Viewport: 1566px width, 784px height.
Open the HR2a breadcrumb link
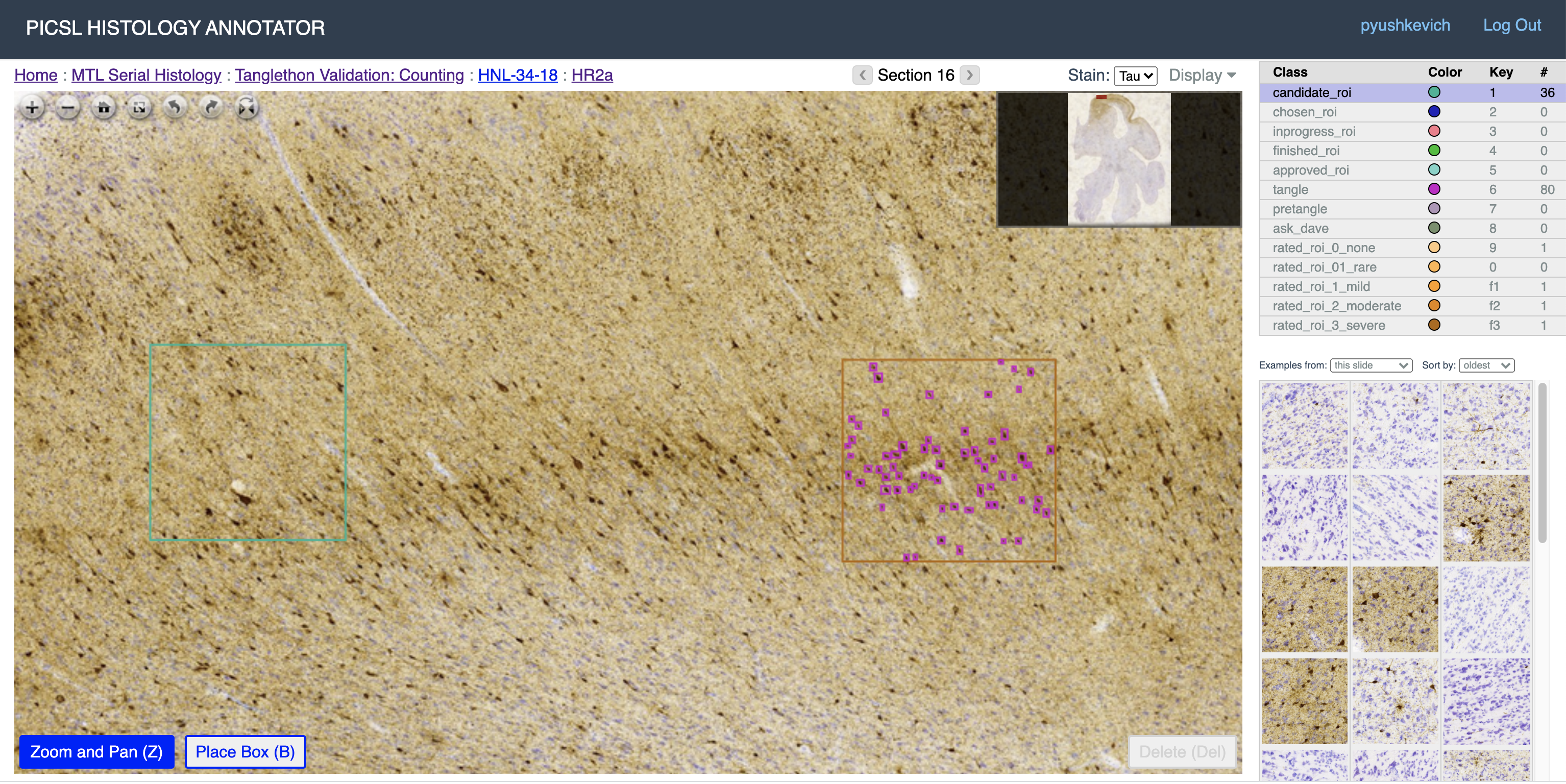592,75
